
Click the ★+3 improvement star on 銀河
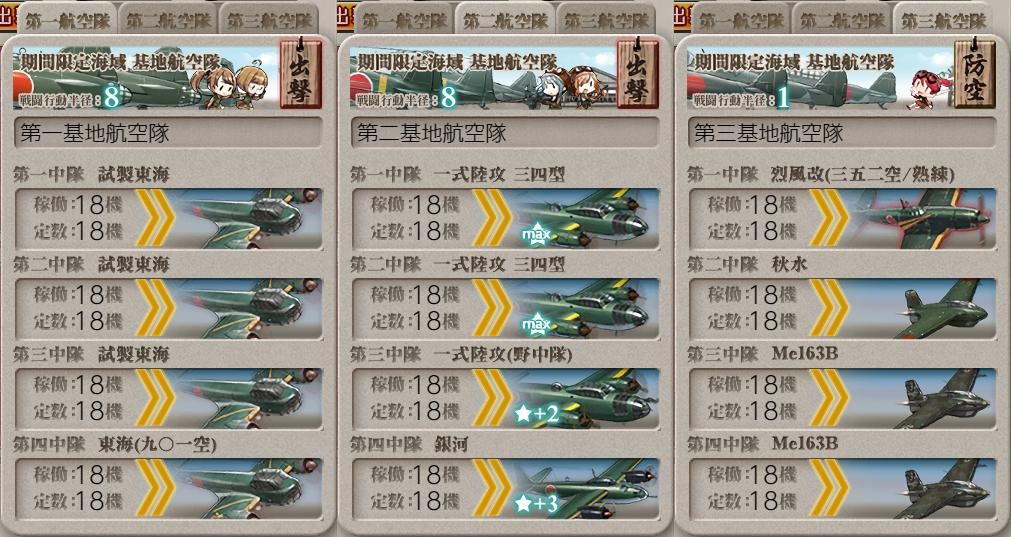[x=536, y=503]
